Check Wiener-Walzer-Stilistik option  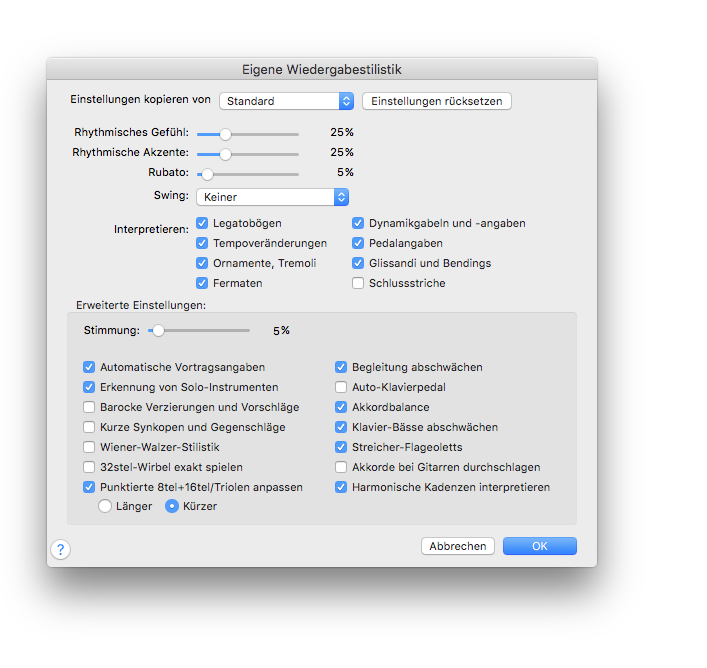tap(89, 447)
